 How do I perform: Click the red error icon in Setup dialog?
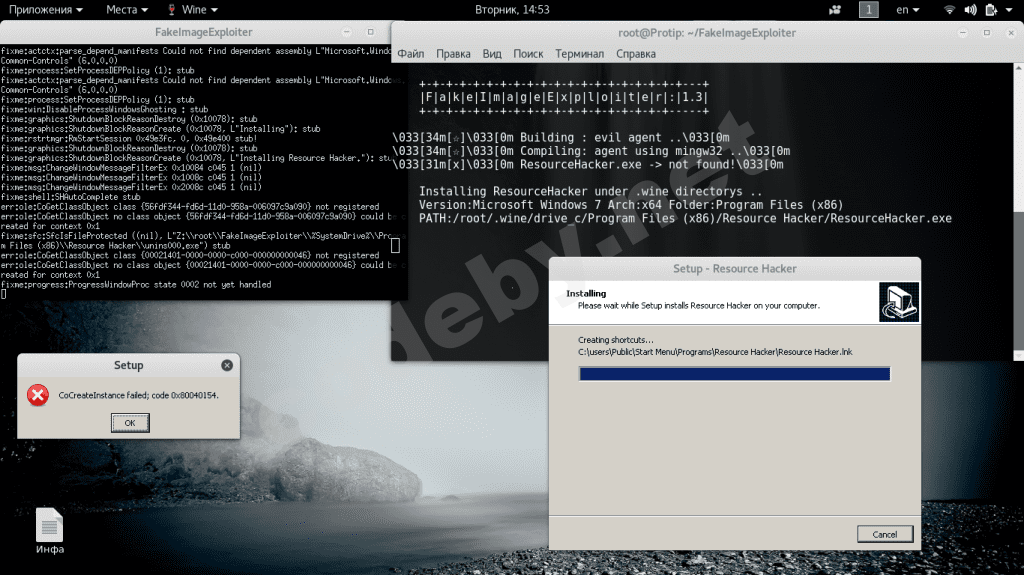tap(38, 395)
